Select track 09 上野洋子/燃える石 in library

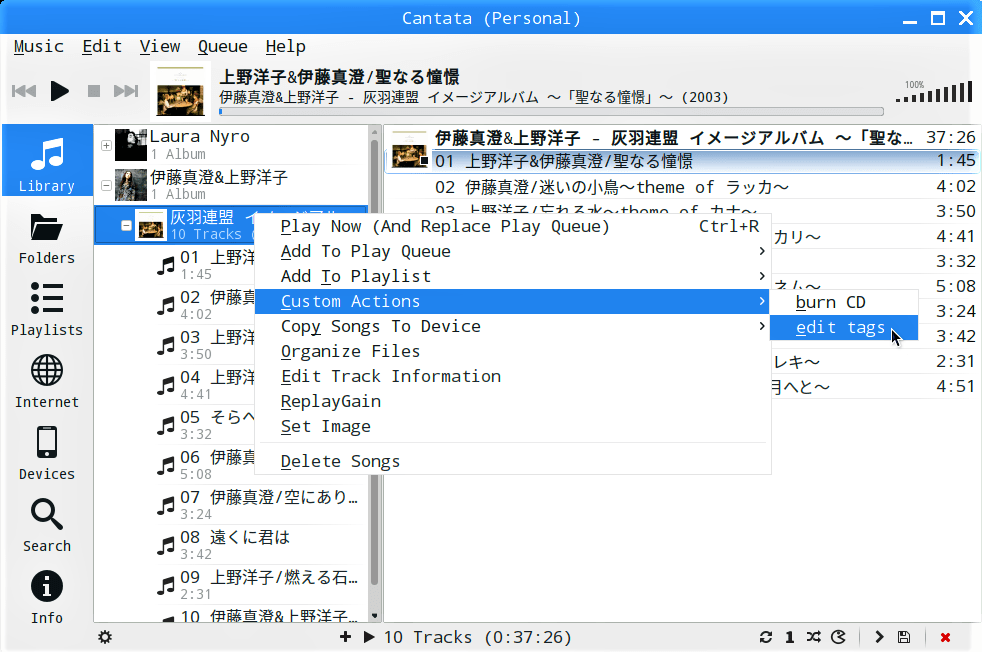261,585
